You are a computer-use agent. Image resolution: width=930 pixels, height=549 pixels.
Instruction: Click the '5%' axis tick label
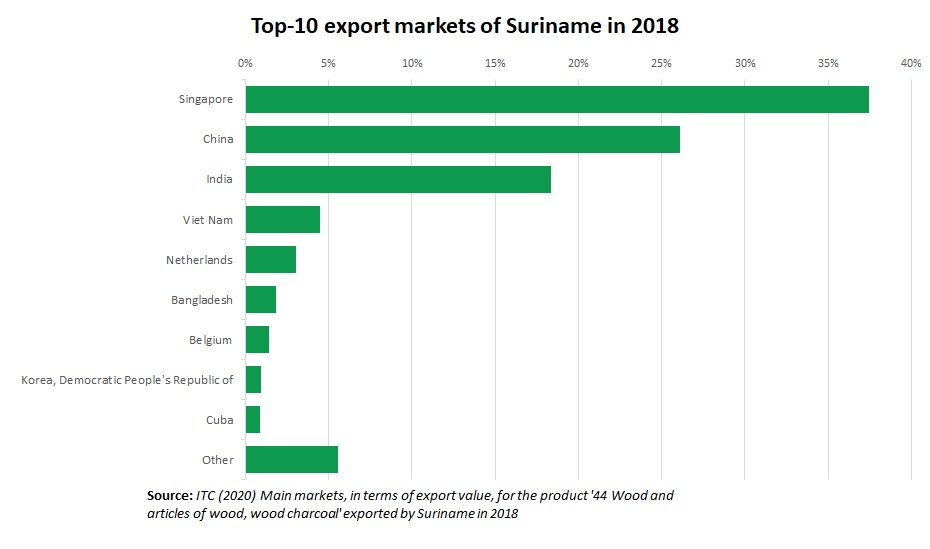[328, 63]
